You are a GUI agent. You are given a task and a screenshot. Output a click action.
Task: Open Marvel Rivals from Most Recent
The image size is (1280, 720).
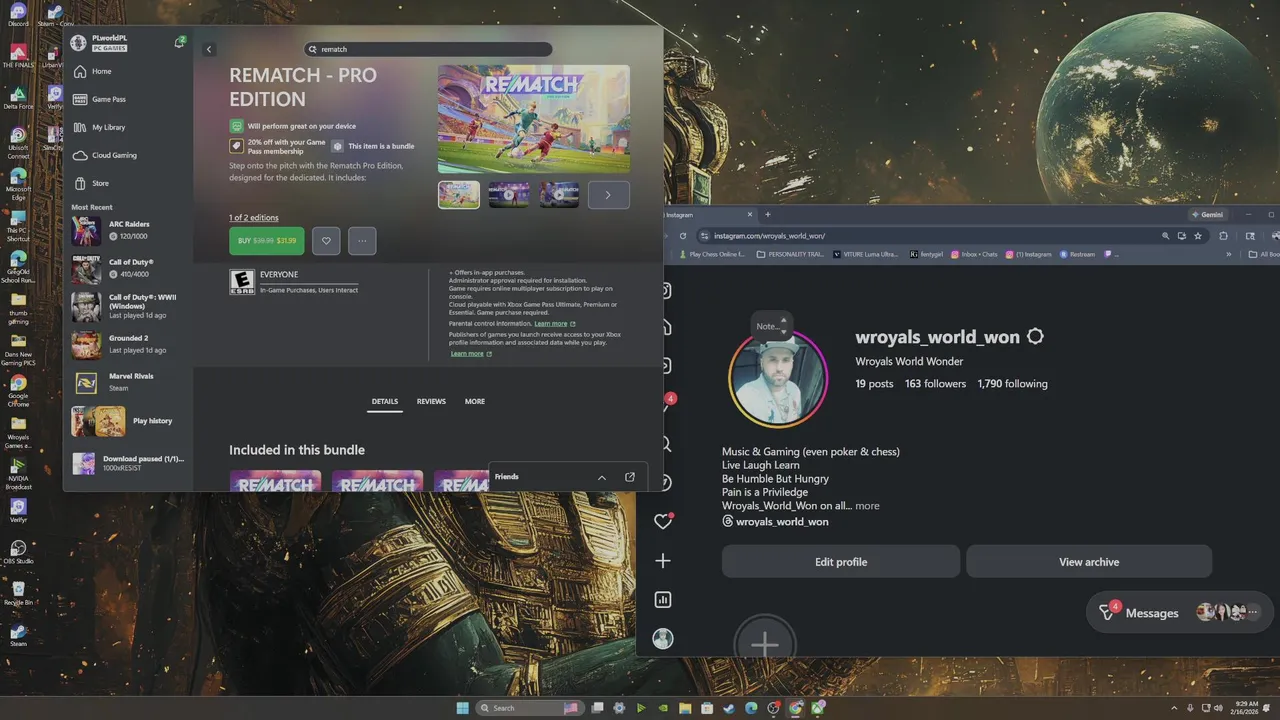tap(128, 382)
